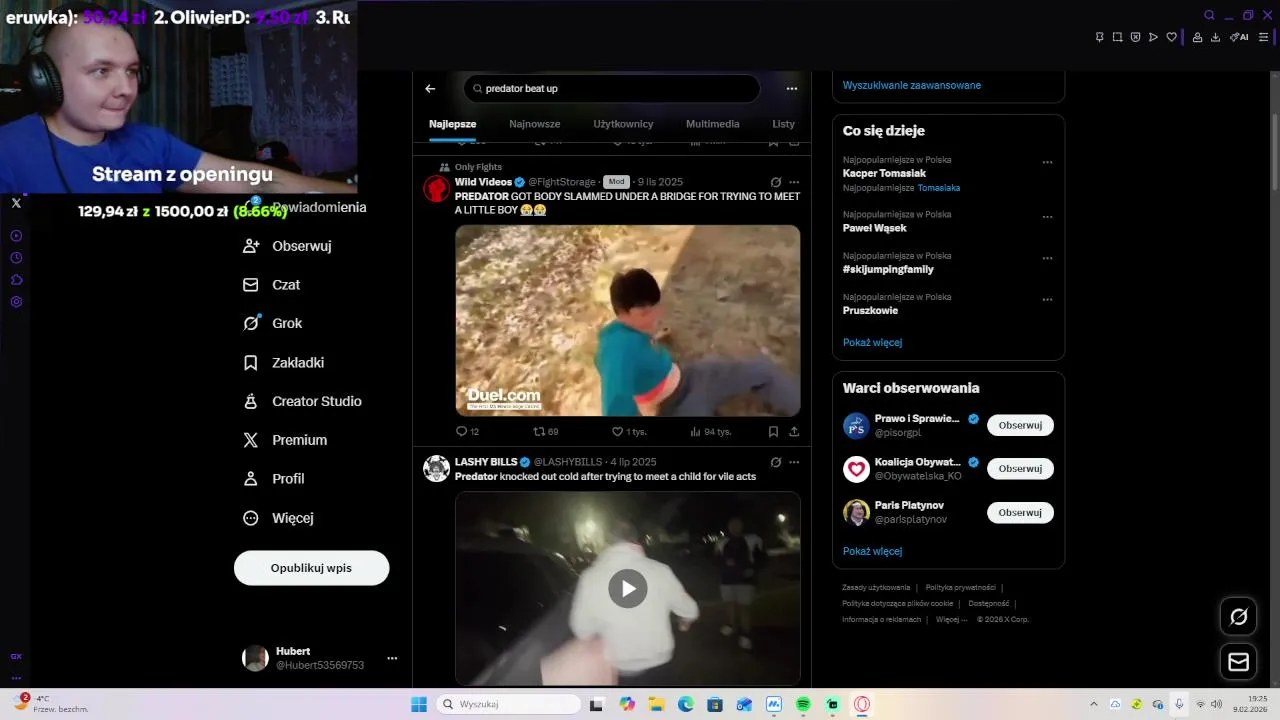Click Wyszukiwanie zaawansowane link
The image size is (1280, 720).
912,85
